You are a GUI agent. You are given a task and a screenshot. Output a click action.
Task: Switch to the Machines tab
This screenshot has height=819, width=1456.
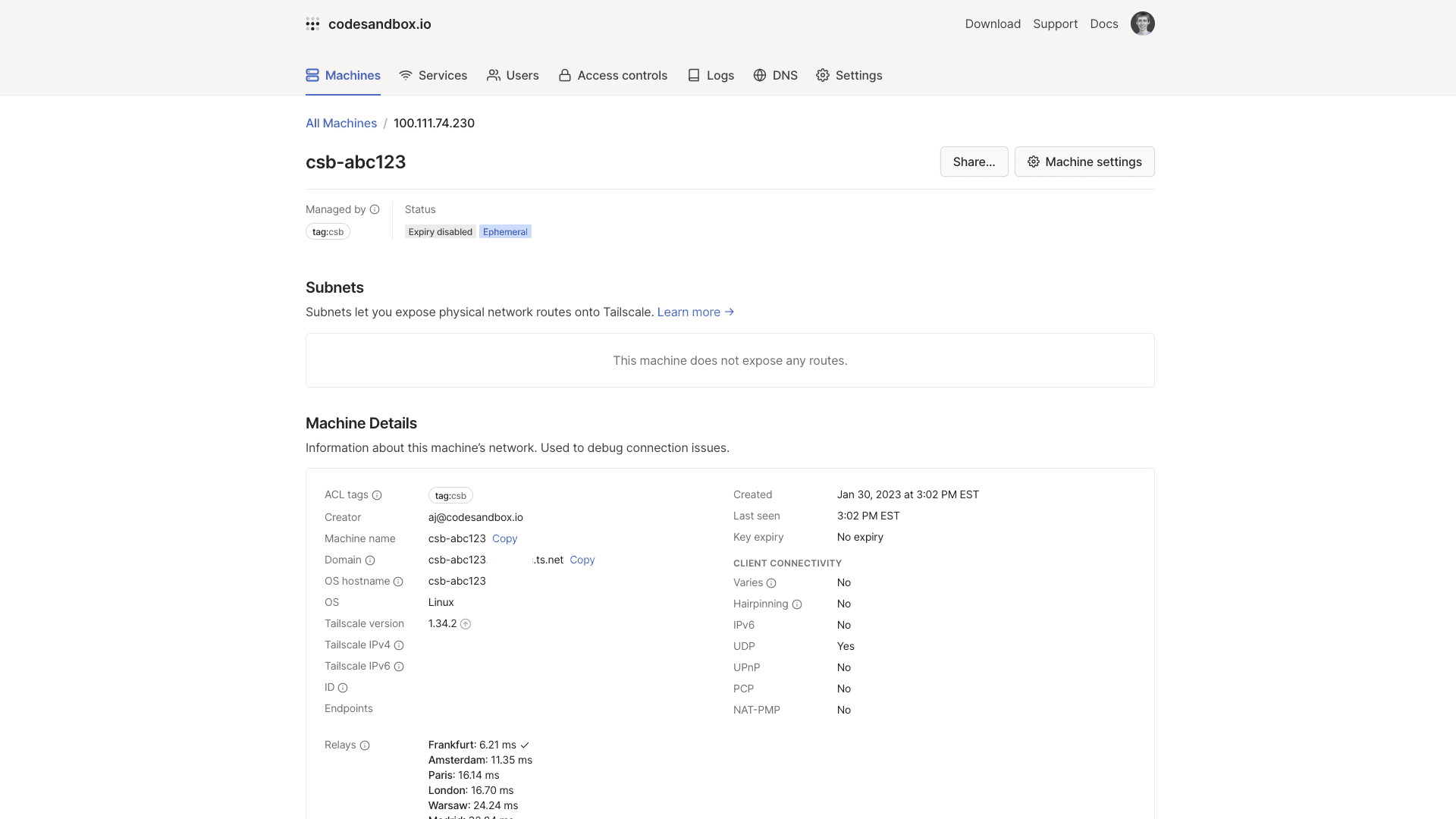(x=343, y=75)
